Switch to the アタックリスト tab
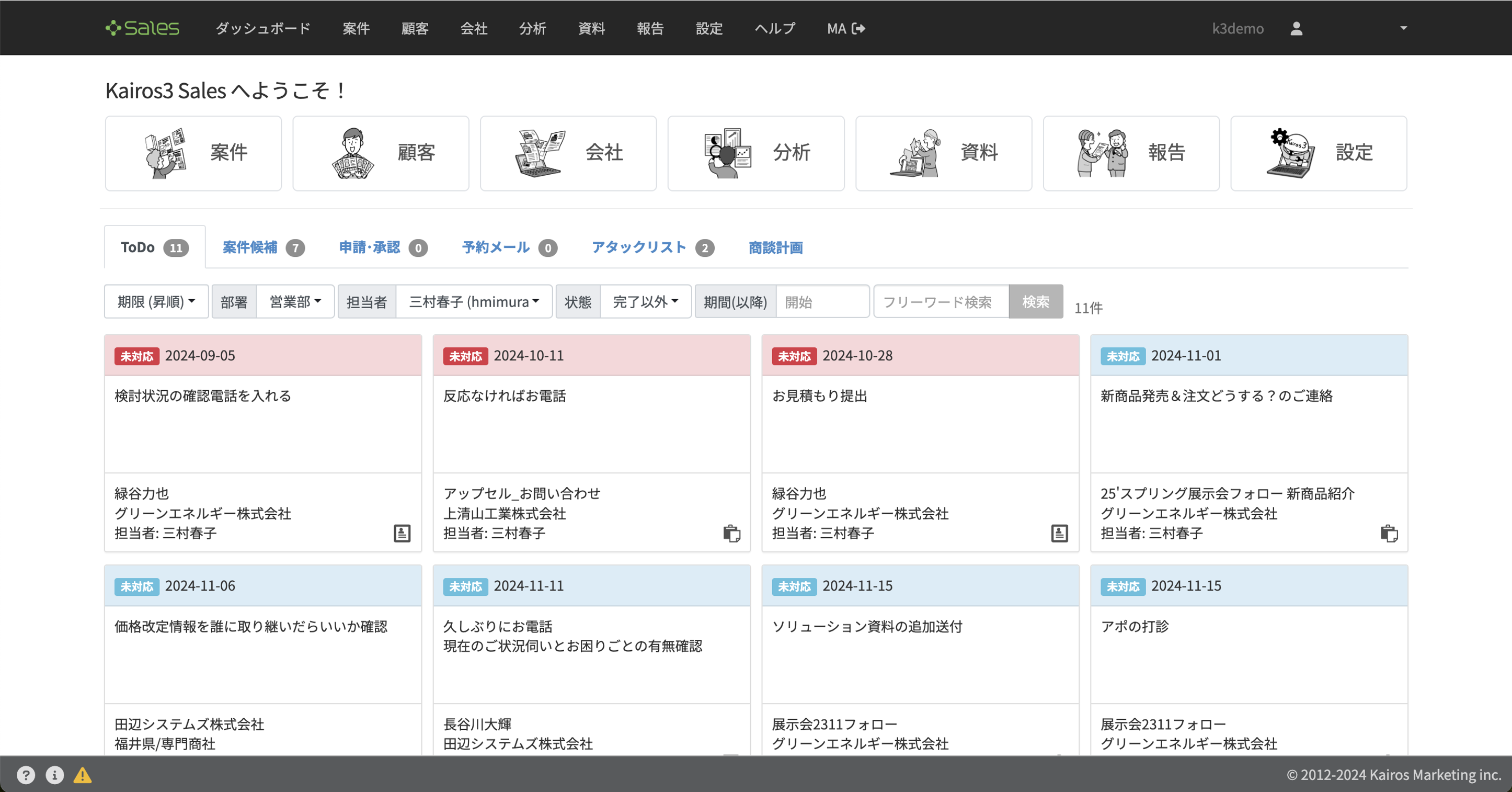Viewport: 1512px width, 792px height. 652,247
